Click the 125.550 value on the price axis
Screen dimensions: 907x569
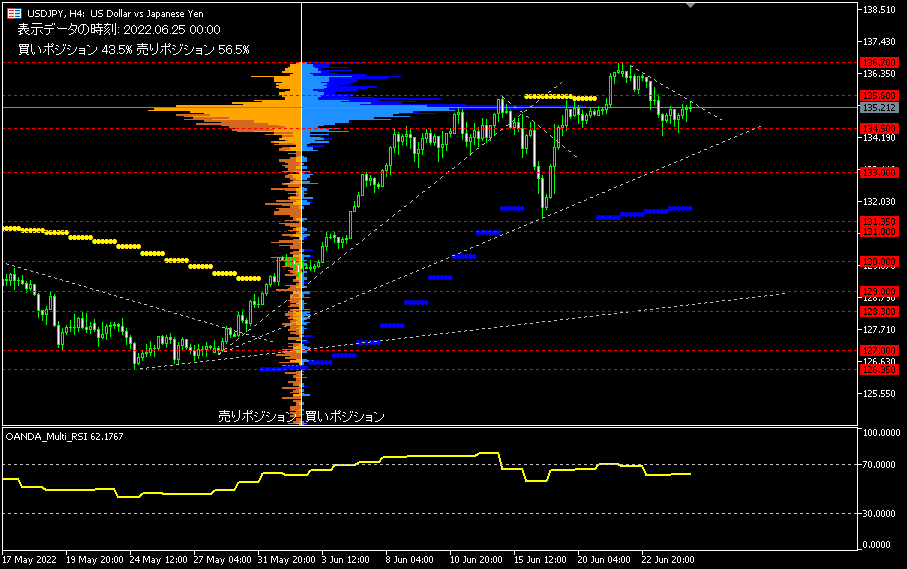(x=879, y=394)
